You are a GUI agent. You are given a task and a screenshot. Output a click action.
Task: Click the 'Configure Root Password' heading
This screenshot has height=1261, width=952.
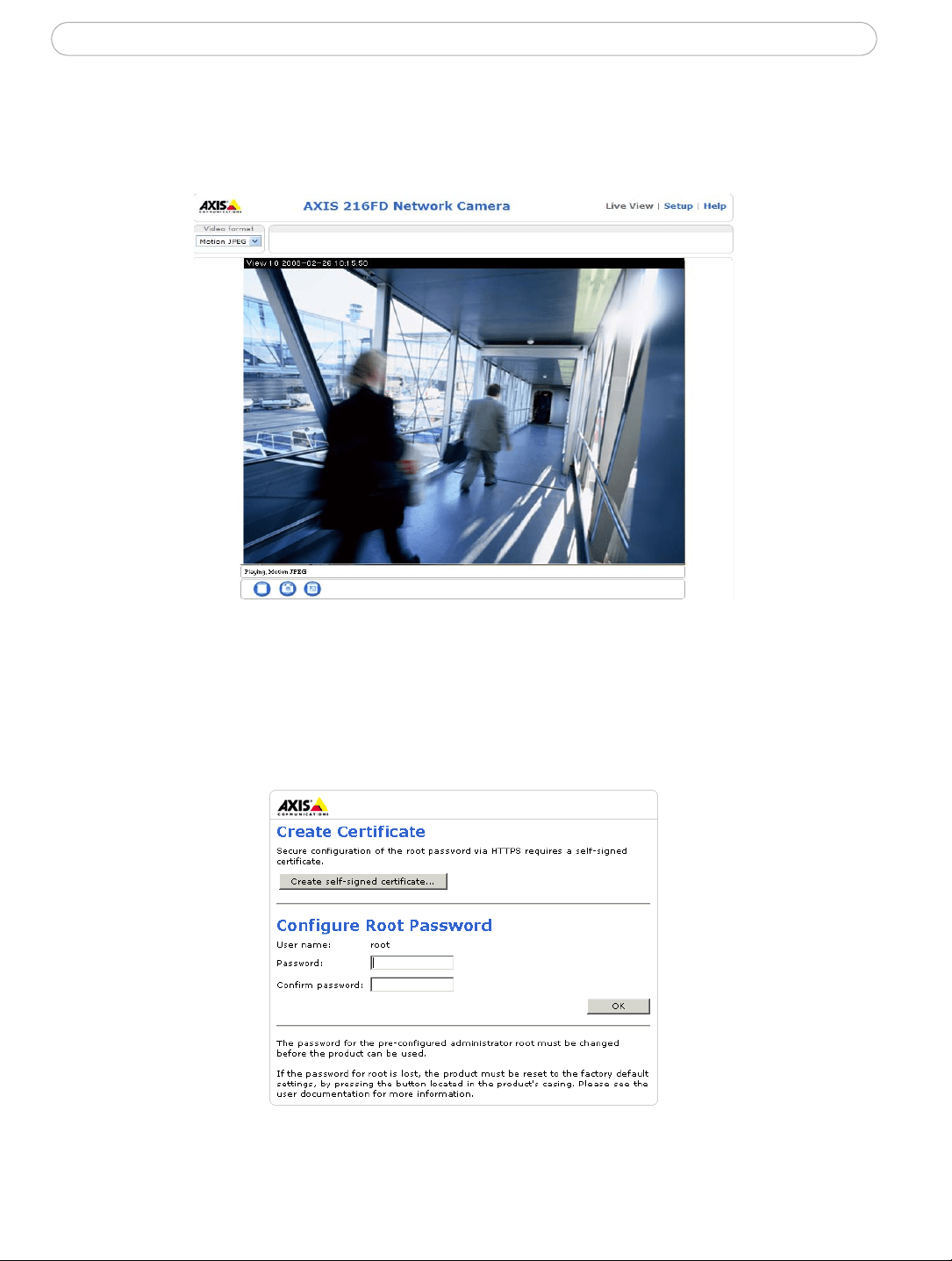[384, 926]
